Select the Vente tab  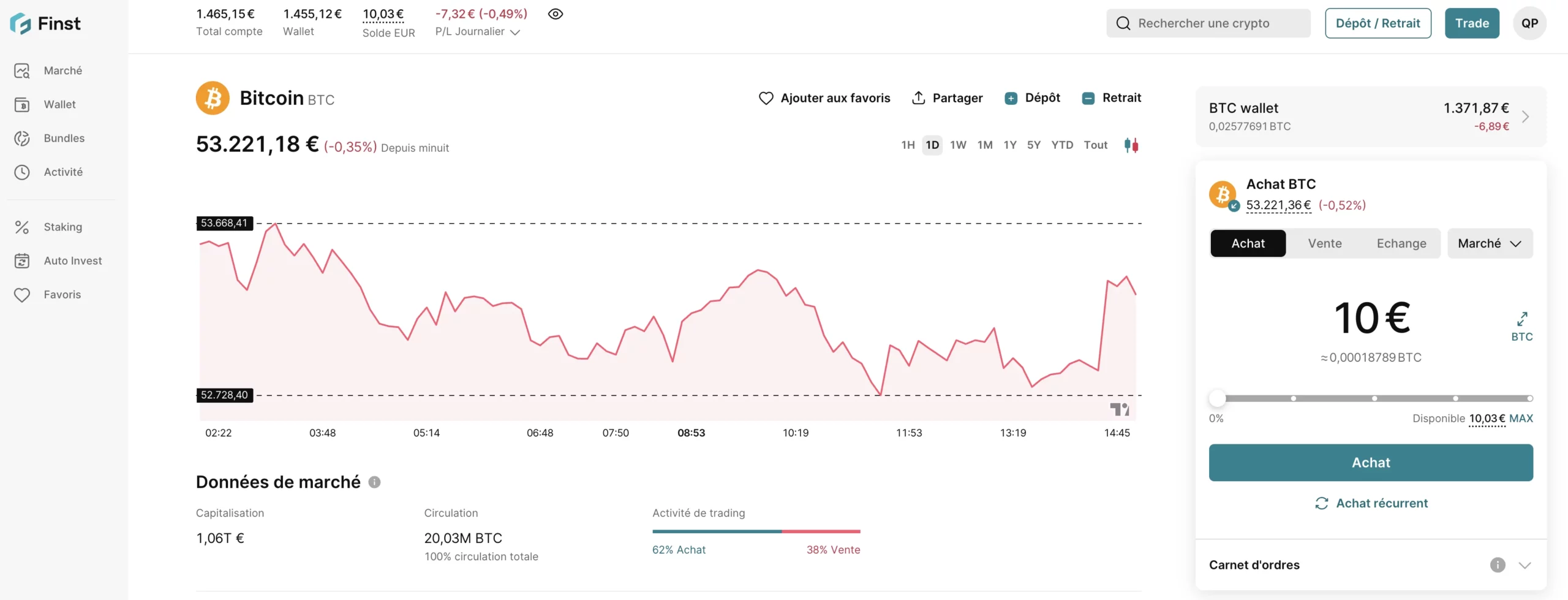tap(1325, 243)
